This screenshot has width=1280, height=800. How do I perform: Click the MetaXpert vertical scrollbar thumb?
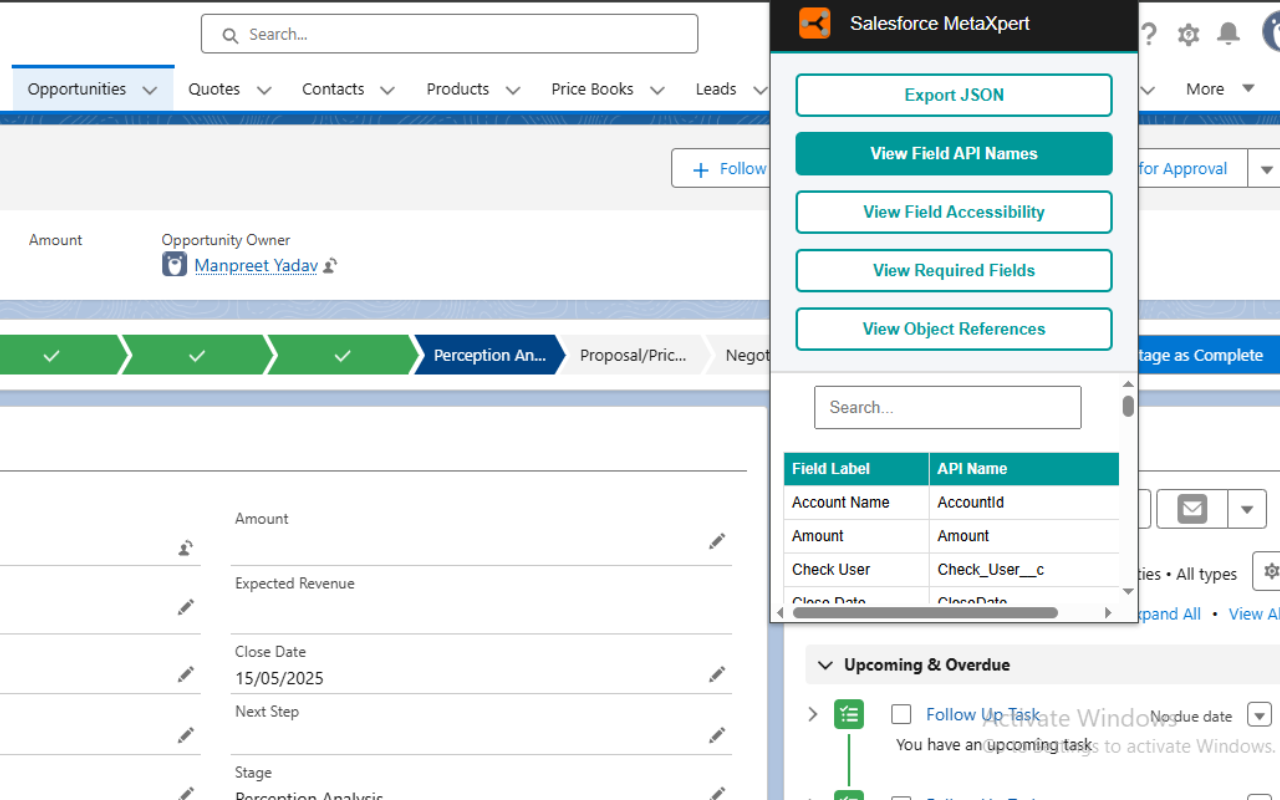(1128, 405)
